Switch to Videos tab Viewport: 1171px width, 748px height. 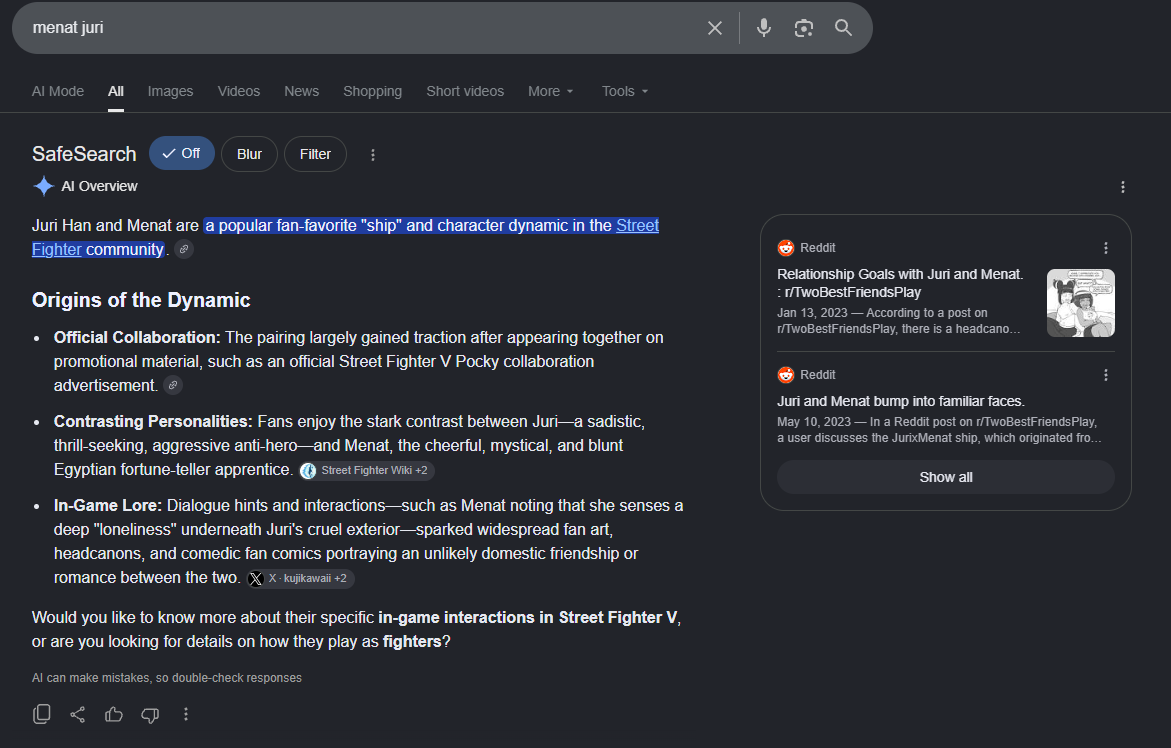239,91
